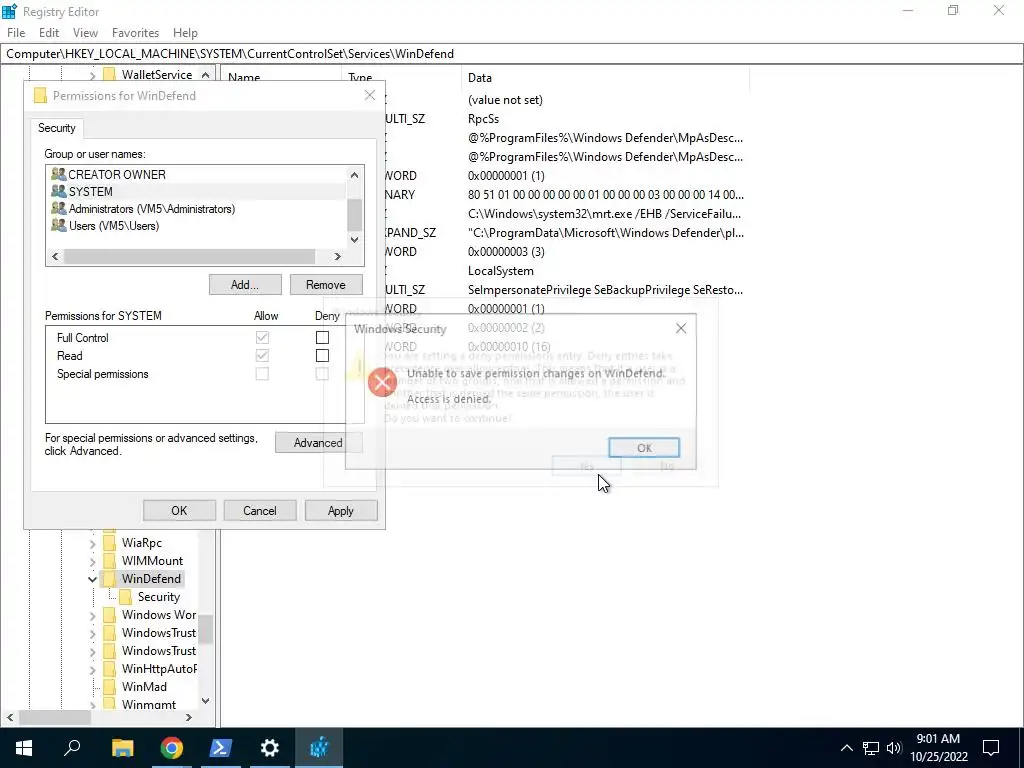Open taskbar Search
1024x768 pixels.
coord(72,748)
